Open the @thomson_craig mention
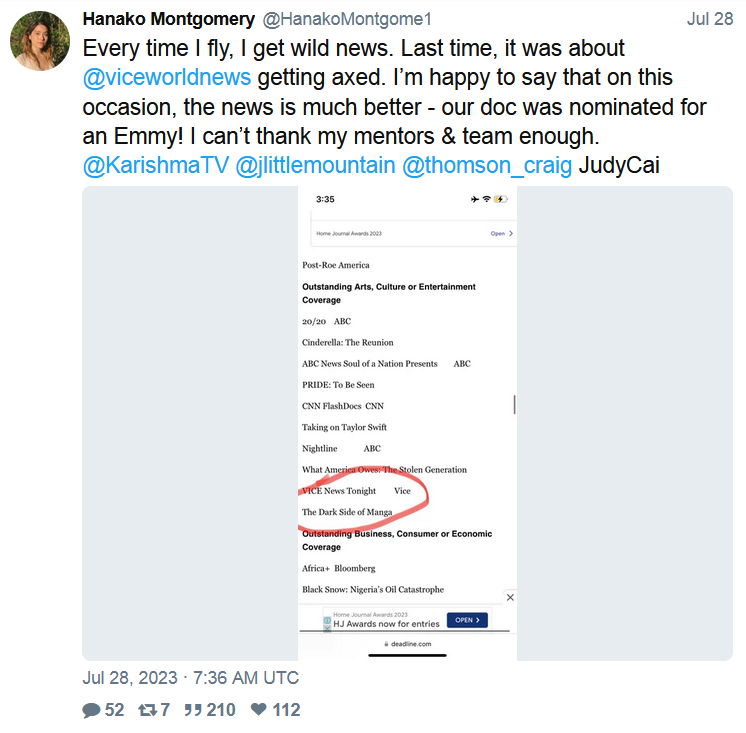The image size is (746, 733). pos(487,165)
